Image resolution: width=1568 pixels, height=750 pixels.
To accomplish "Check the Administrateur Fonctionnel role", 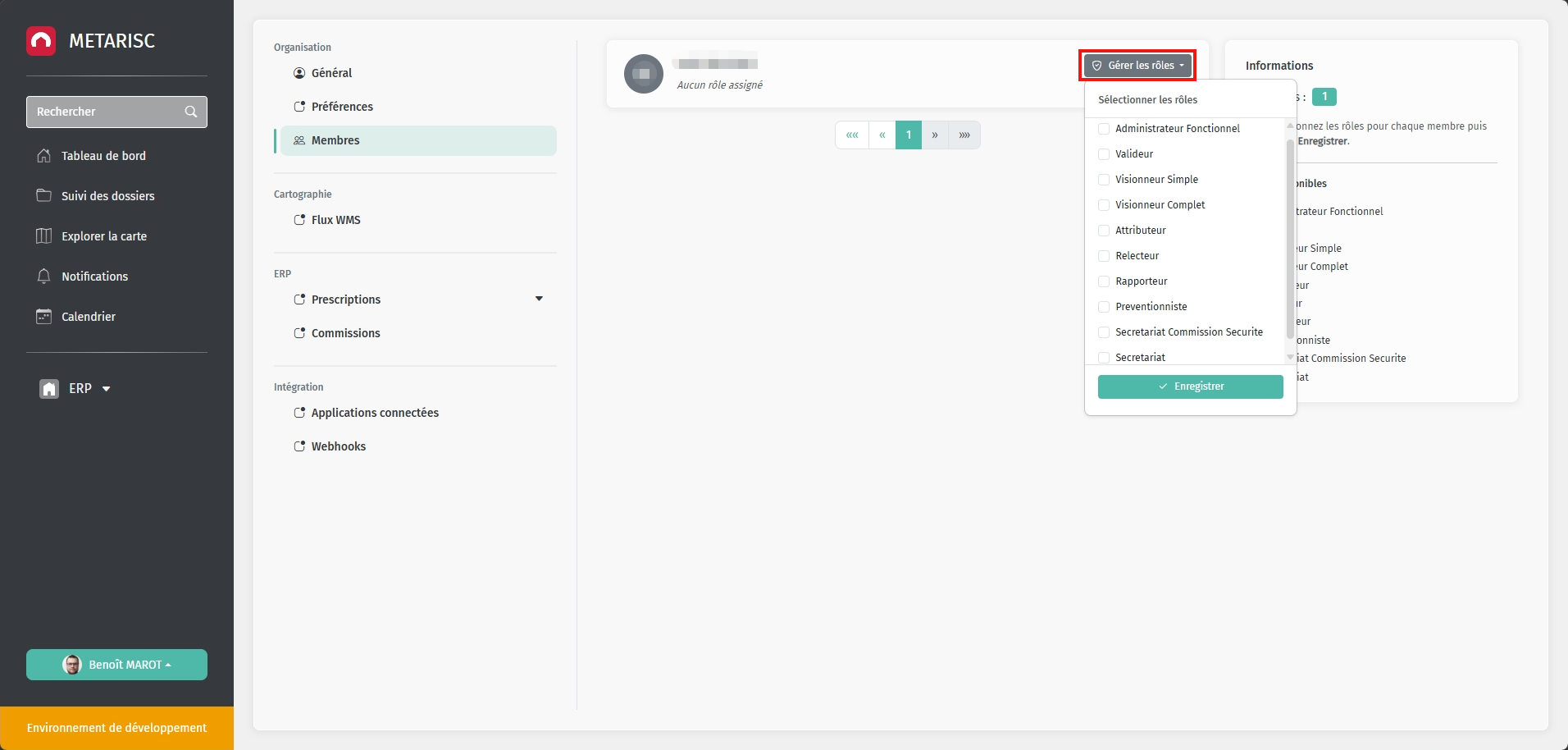I will click(1104, 129).
